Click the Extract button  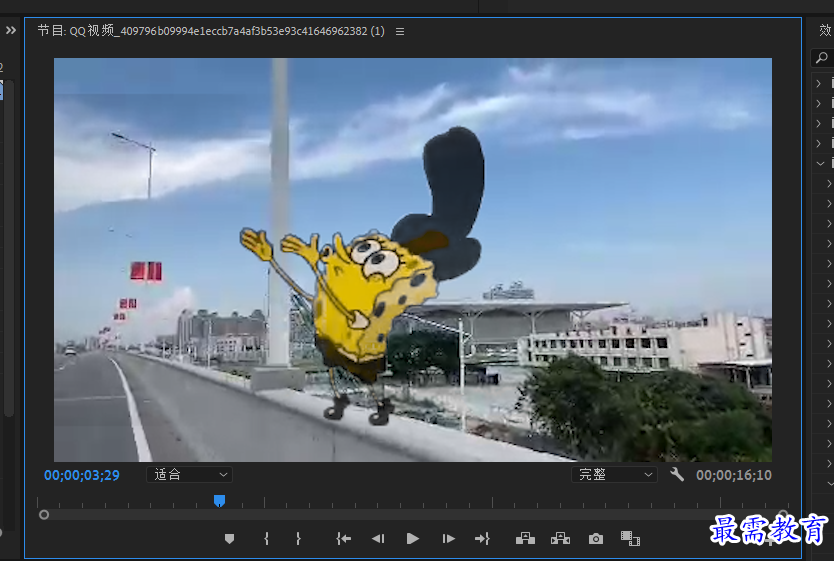(560, 539)
